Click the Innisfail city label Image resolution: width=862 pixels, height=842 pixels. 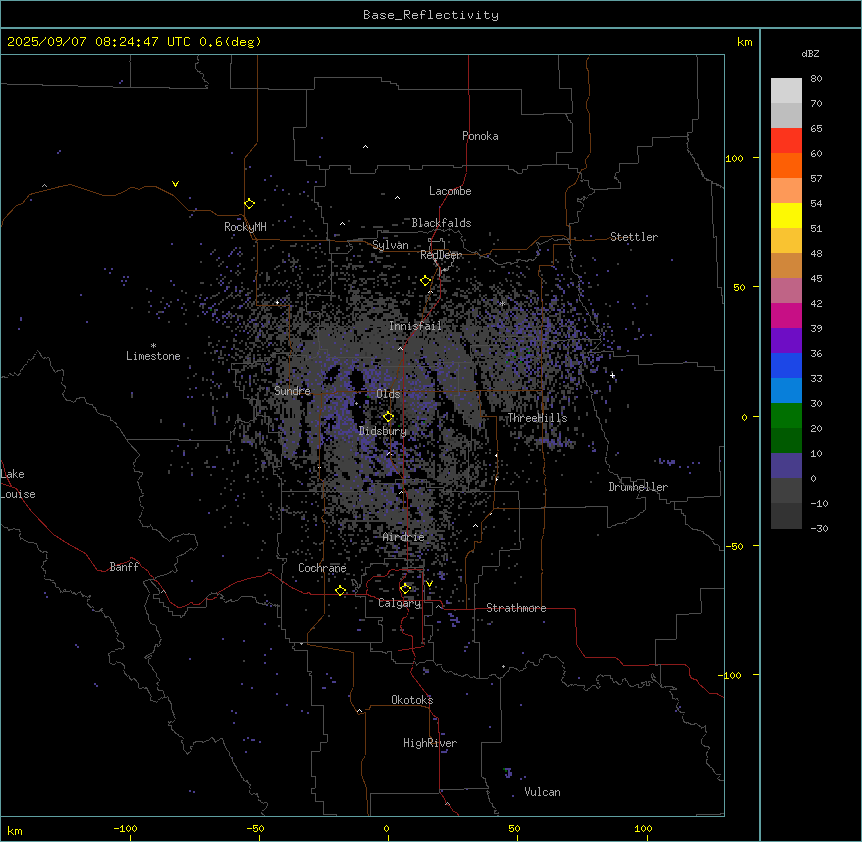[x=415, y=326]
